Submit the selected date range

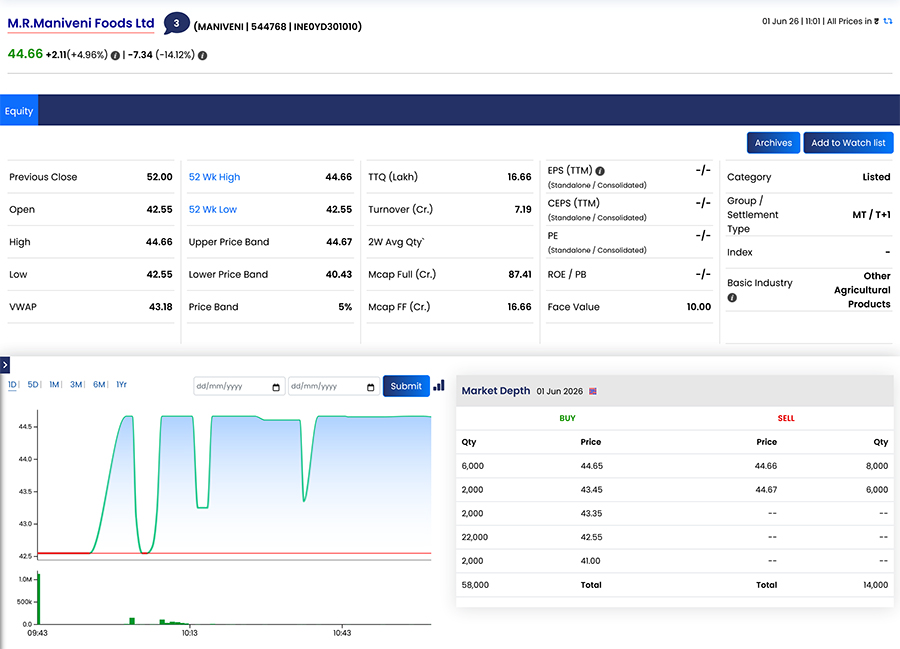[x=406, y=386]
